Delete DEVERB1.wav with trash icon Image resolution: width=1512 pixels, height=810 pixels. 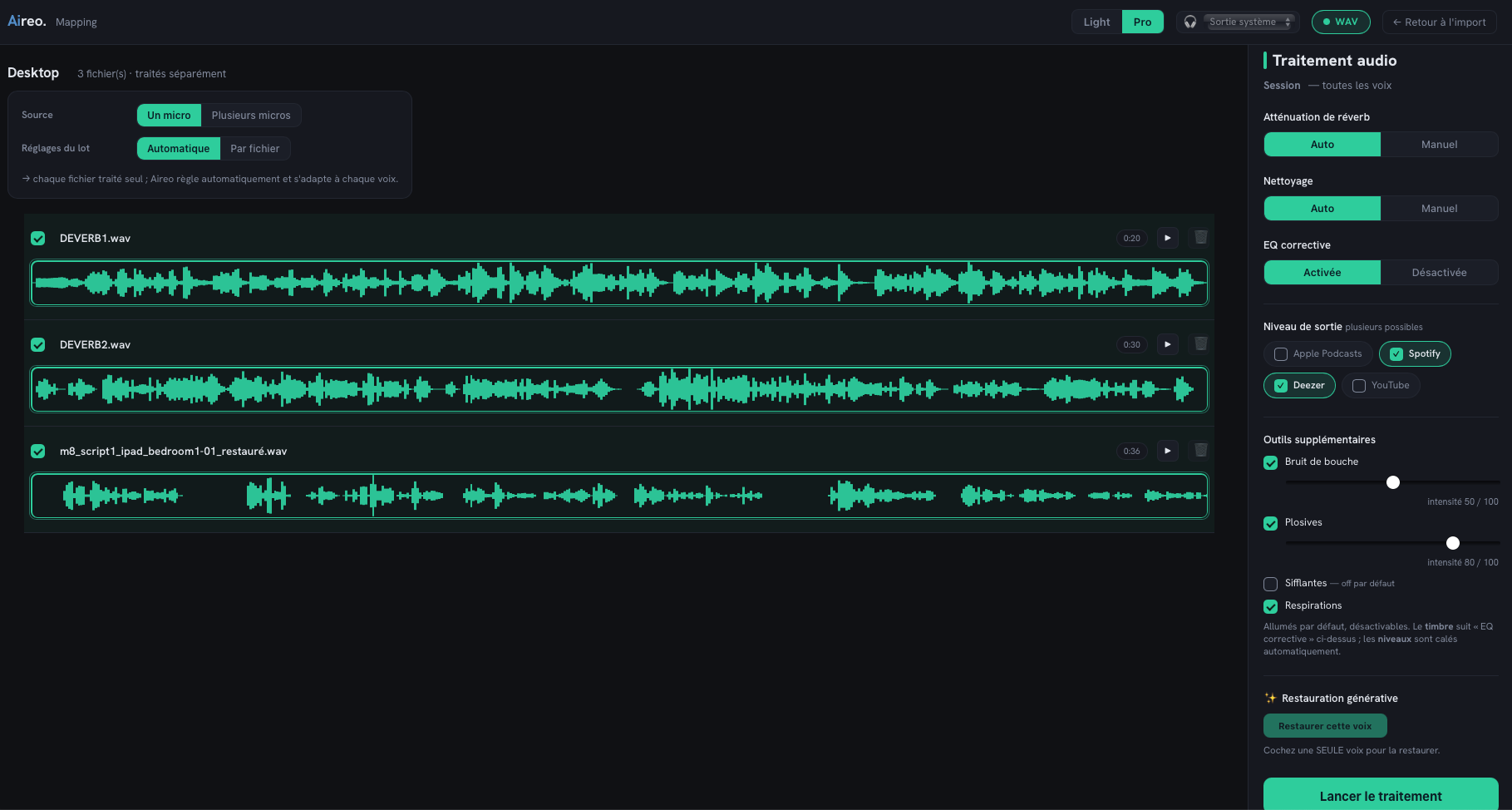point(1201,238)
